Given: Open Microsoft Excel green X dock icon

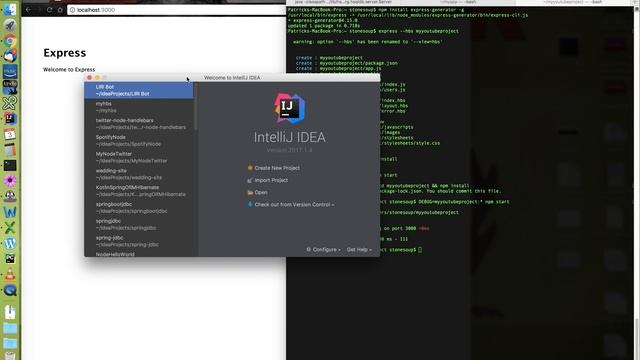Looking at the screenshot, I should point(10,227).
